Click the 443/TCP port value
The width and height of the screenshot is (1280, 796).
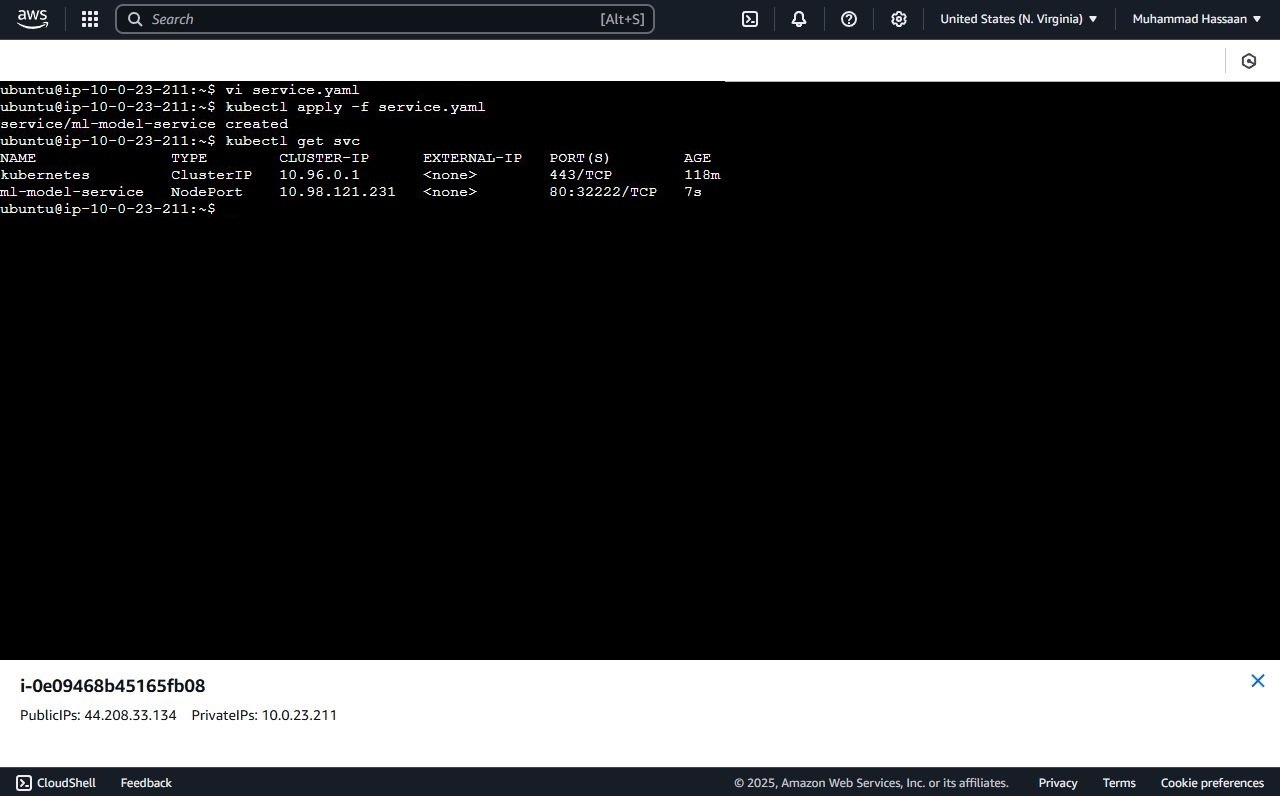click(581, 175)
